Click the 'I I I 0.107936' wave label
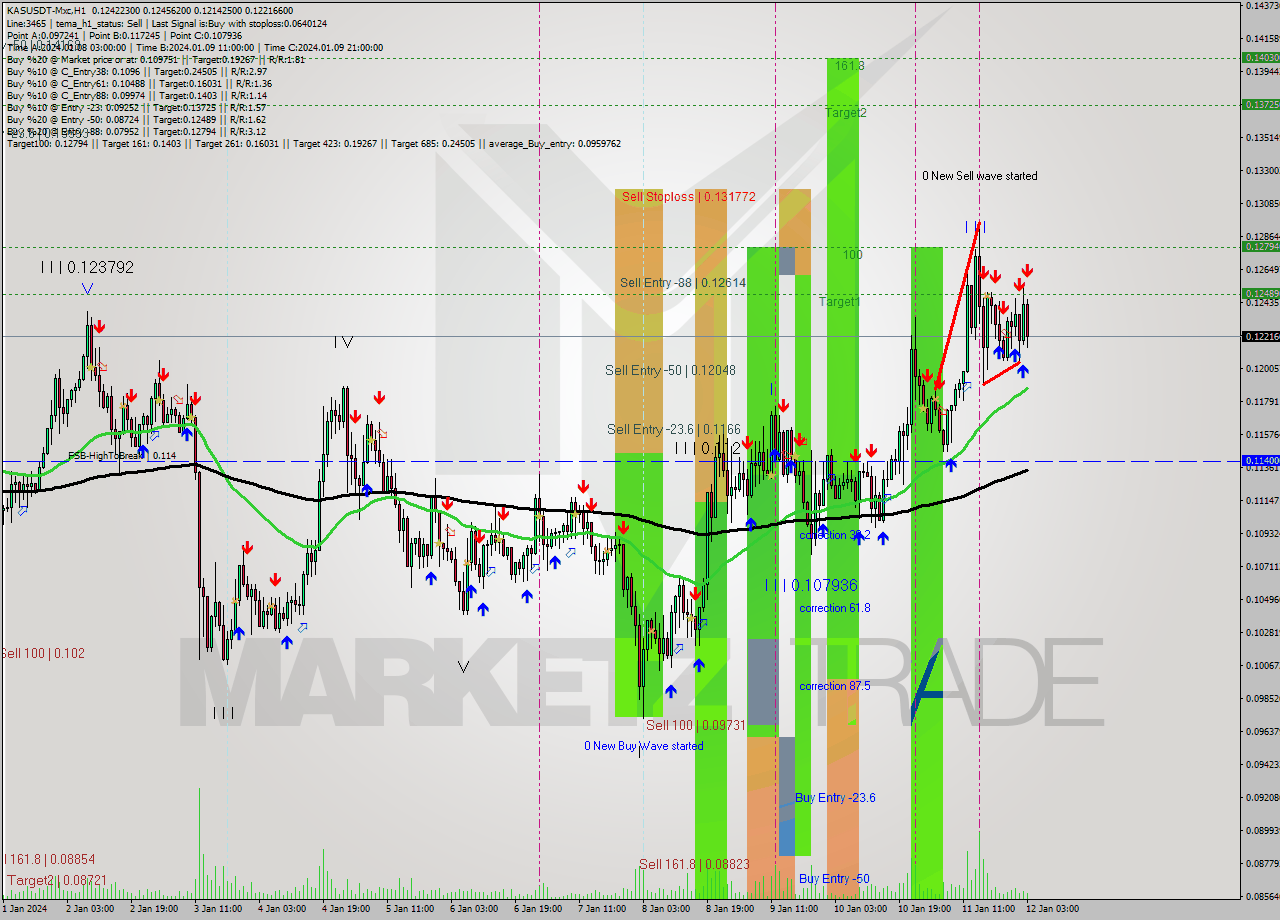1280x920 pixels. click(x=811, y=585)
